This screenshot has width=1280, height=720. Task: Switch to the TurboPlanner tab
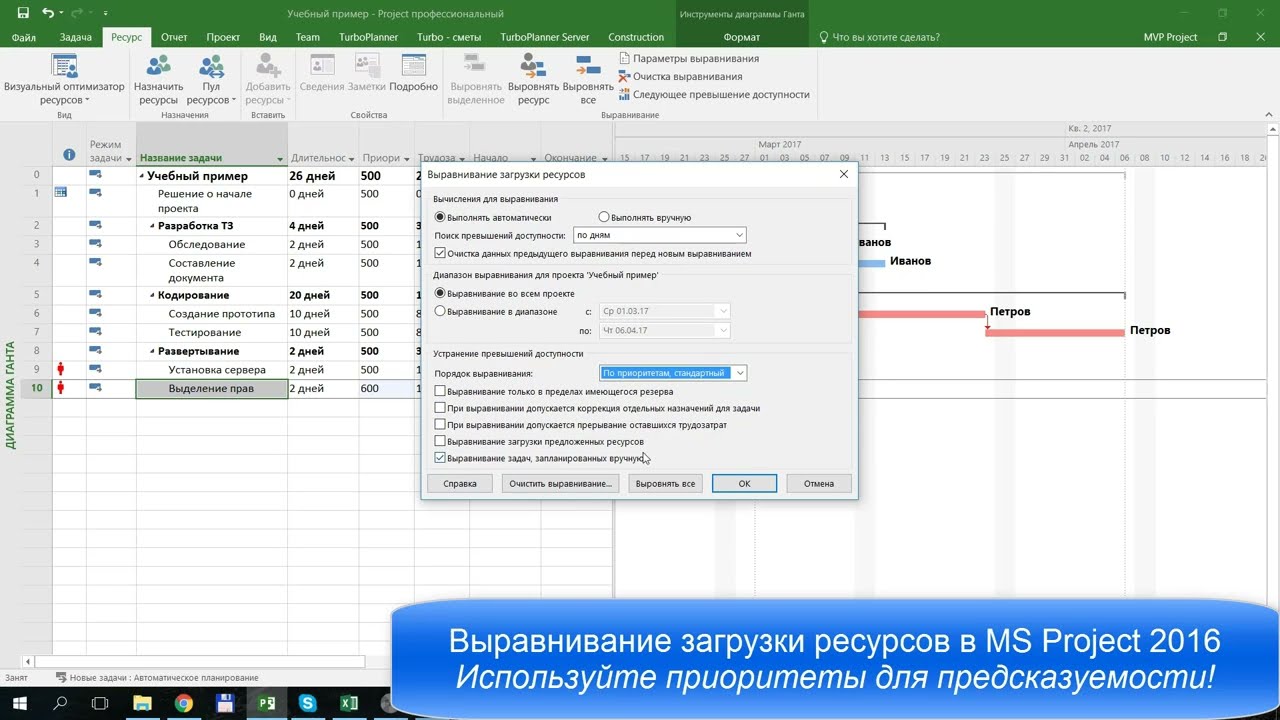tap(366, 37)
